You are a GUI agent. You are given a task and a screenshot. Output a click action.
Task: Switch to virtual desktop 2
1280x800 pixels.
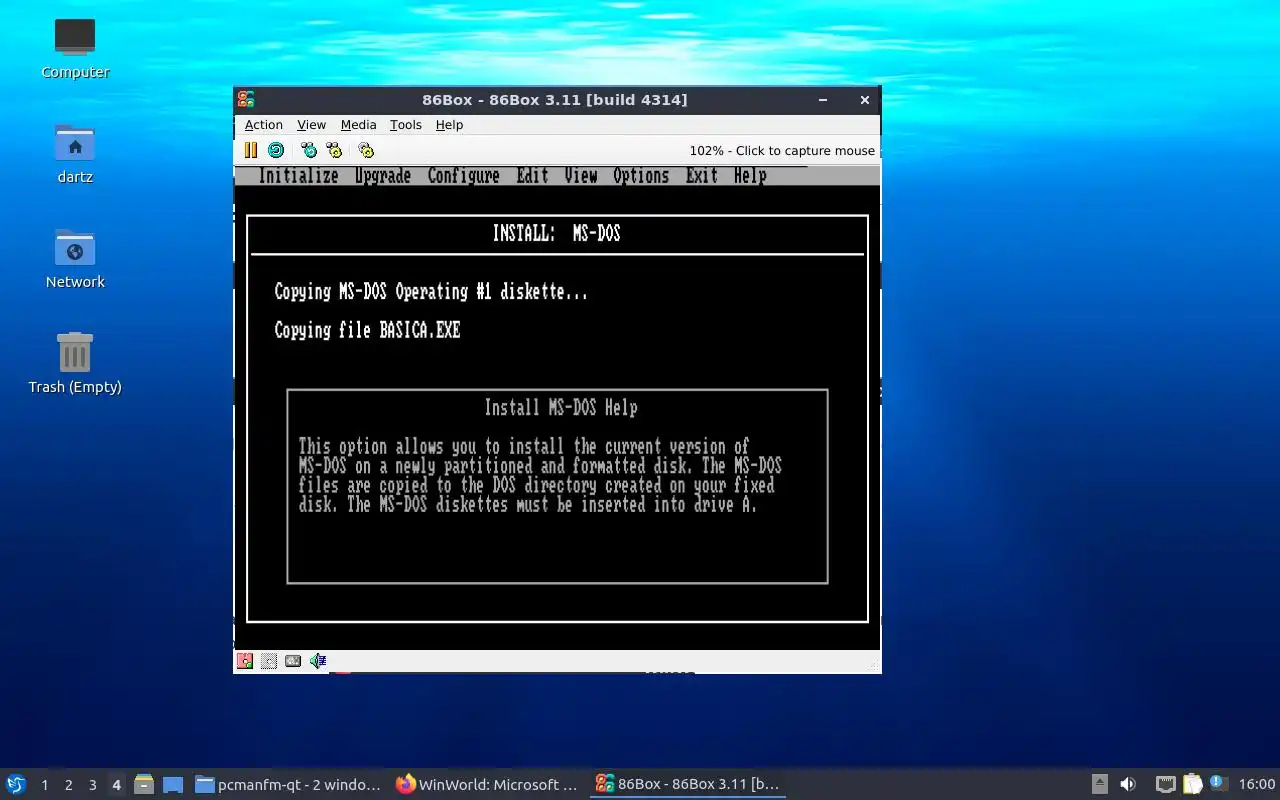pyautogui.click(x=69, y=785)
